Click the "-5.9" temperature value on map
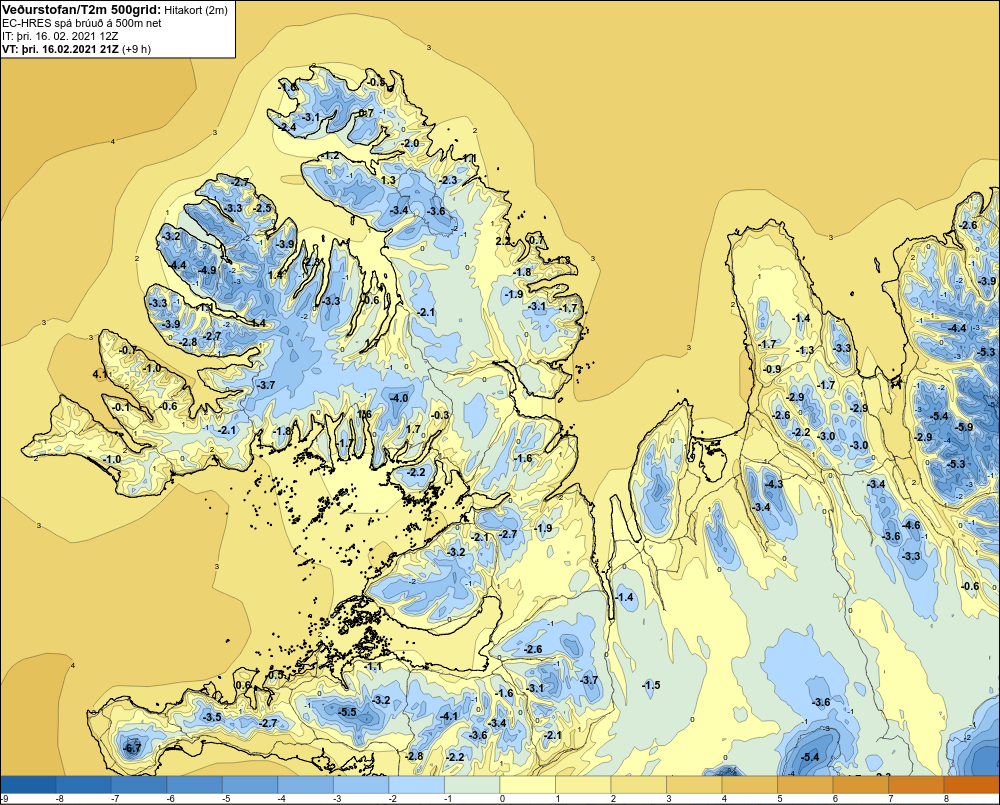Image resolution: width=1000 pixels, height=805 pixels. (964, 427)
